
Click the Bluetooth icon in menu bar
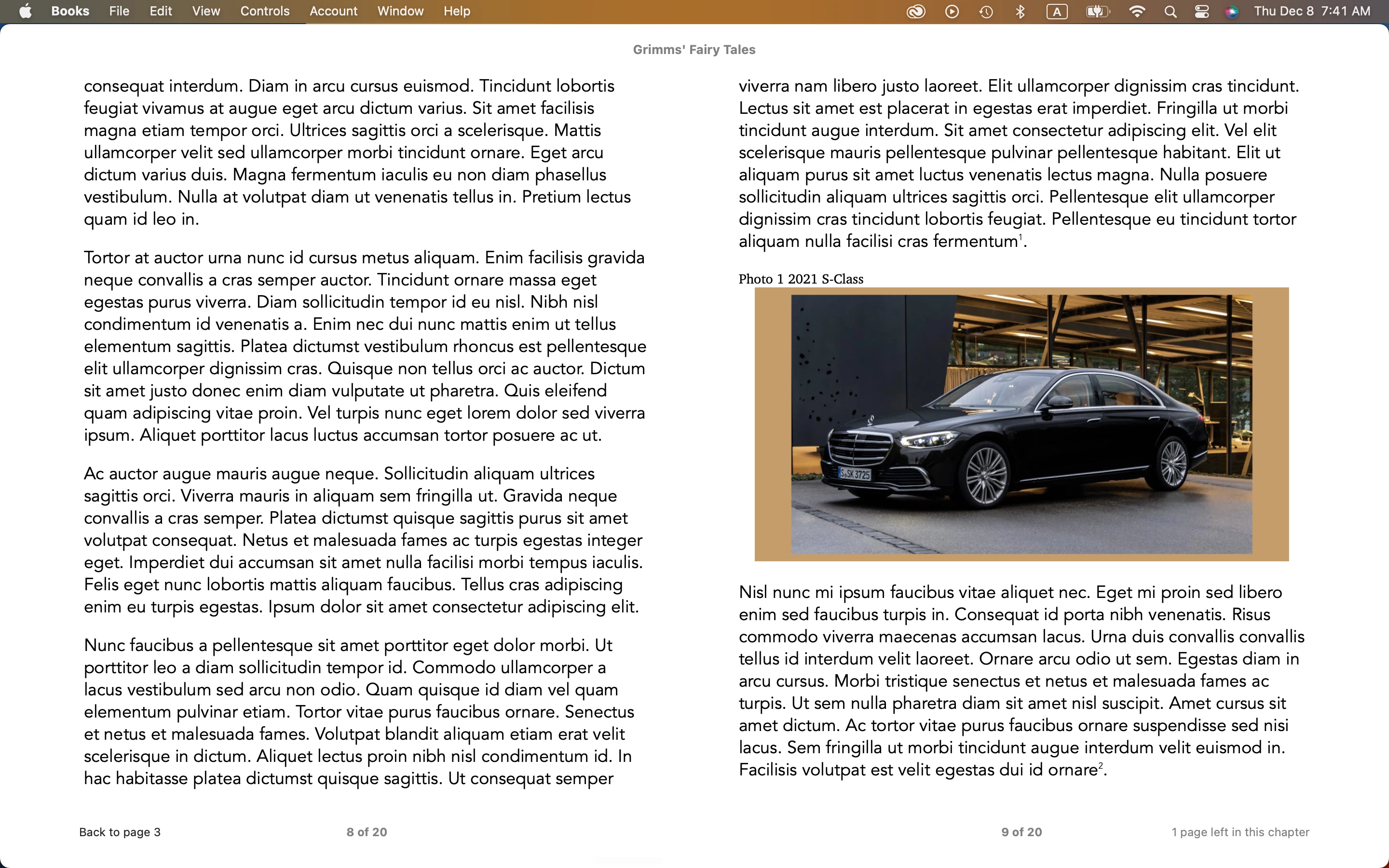point(1020,12)
